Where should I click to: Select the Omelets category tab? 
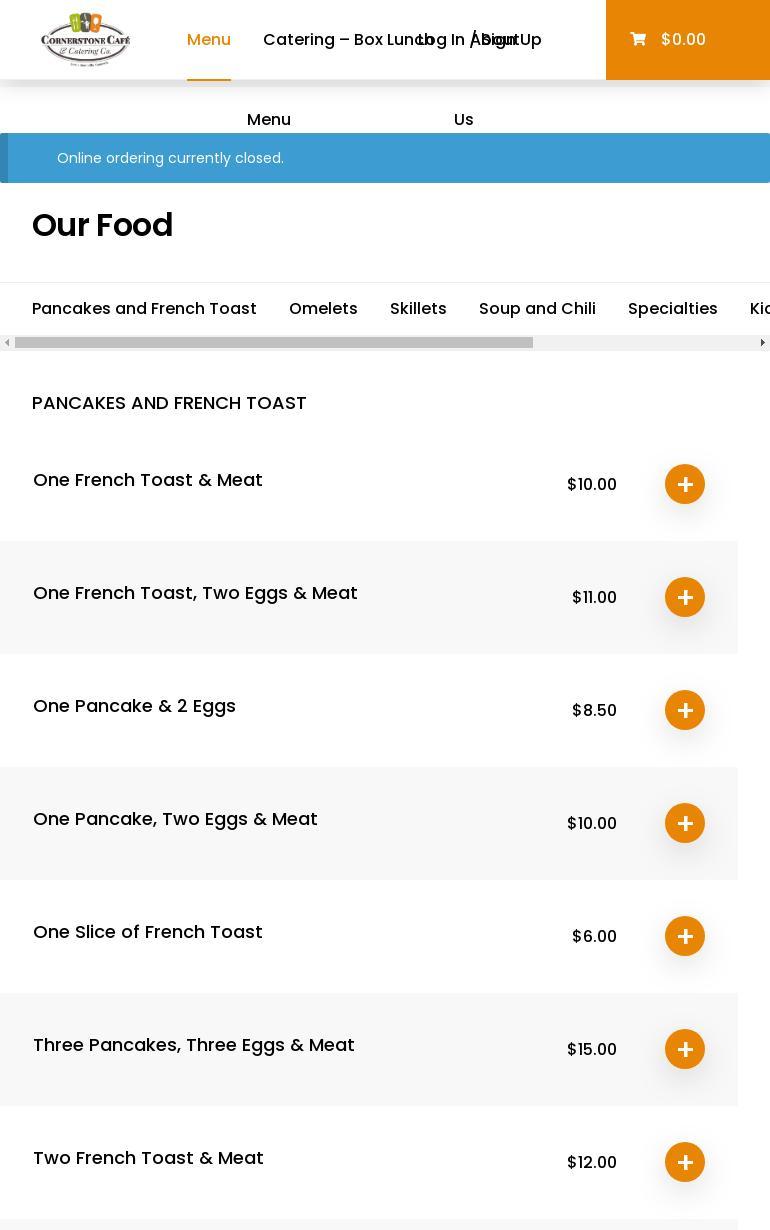[323, 309]
